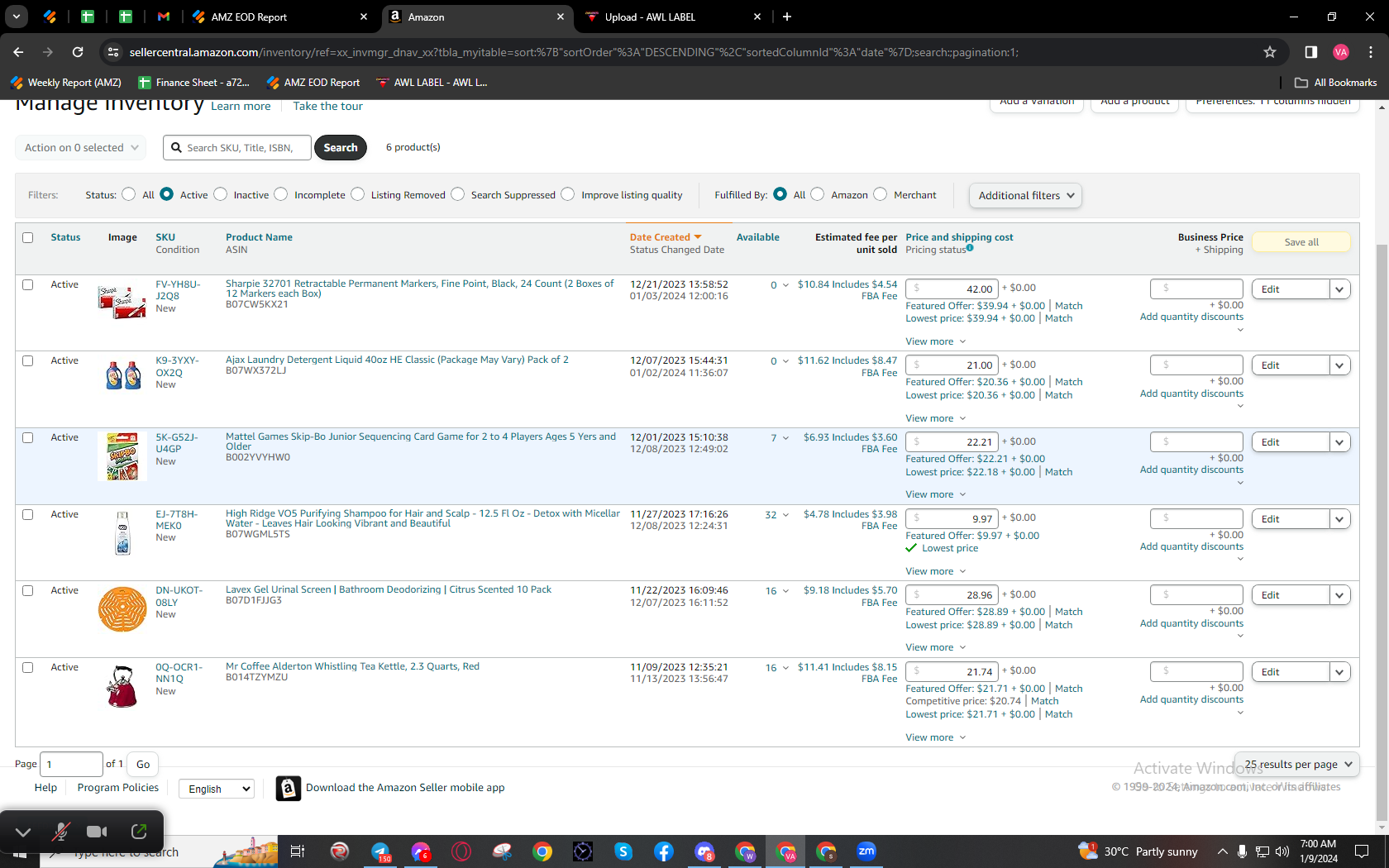Open the language English dropdown
Viewport: 1389px width, 868px height.
click(217, 789)
